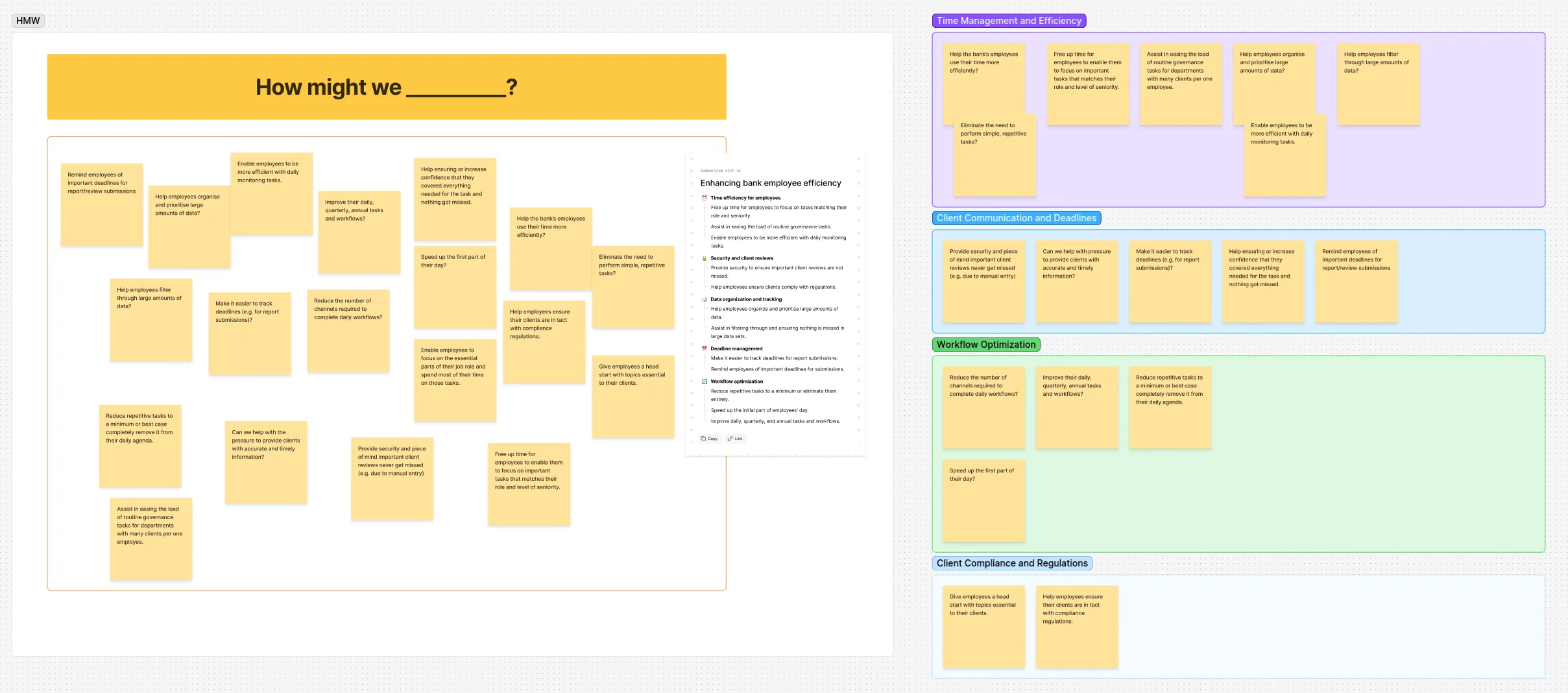Screen dimensions: 1568x693
Task: Select 'Assist in easing the load' sticky in Time Management section
Action: (1181, 84)
